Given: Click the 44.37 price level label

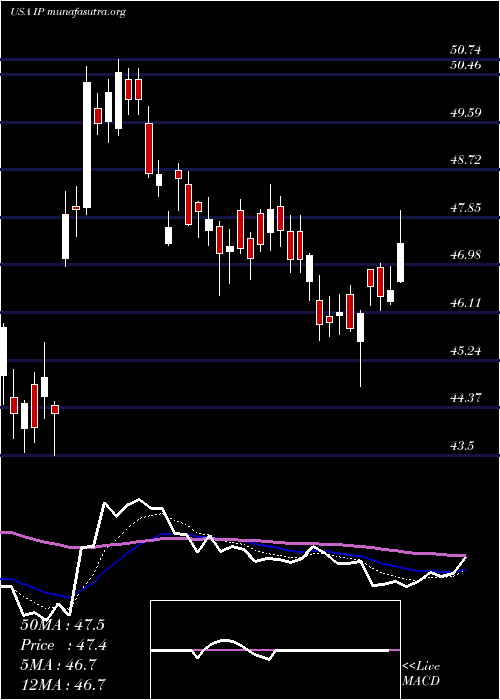Looking at the screenshot, I should (465, 397).
